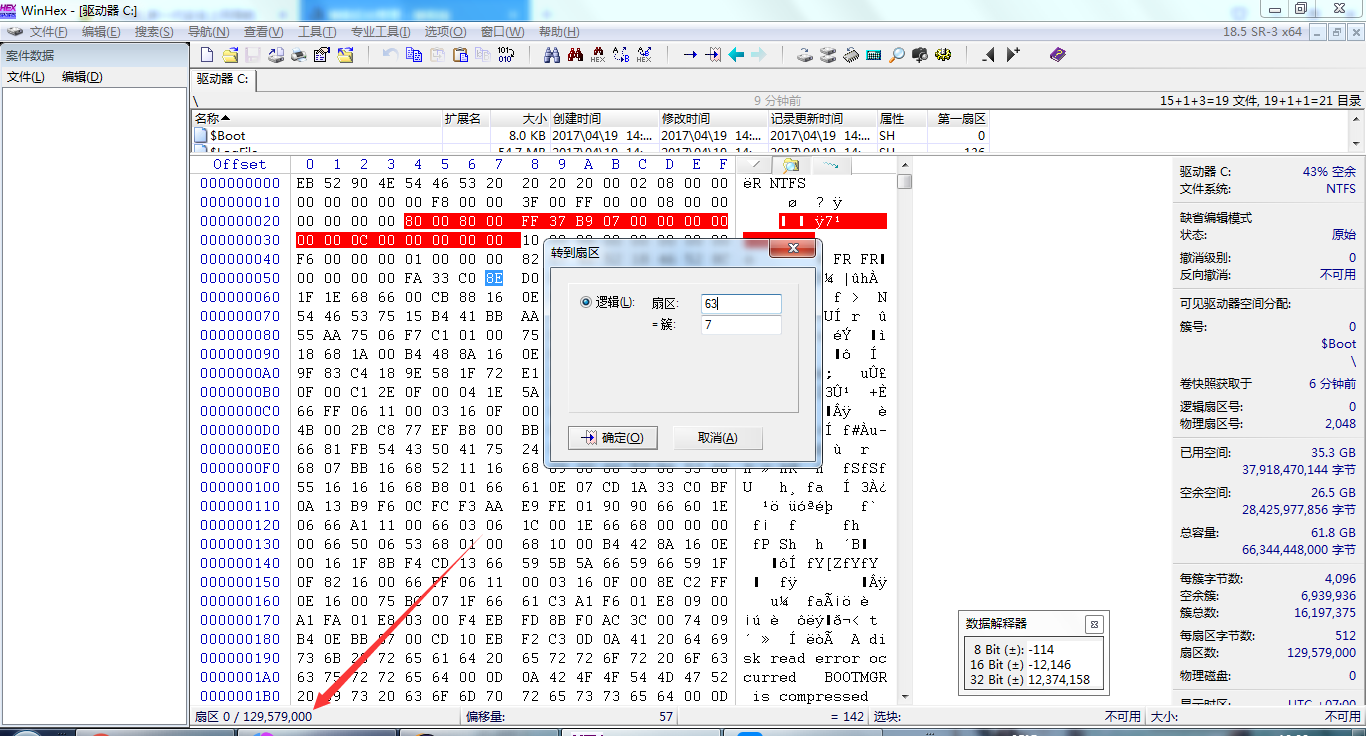Open the 窗口(W) menu

pyautogui.click(x=502, y=32)
